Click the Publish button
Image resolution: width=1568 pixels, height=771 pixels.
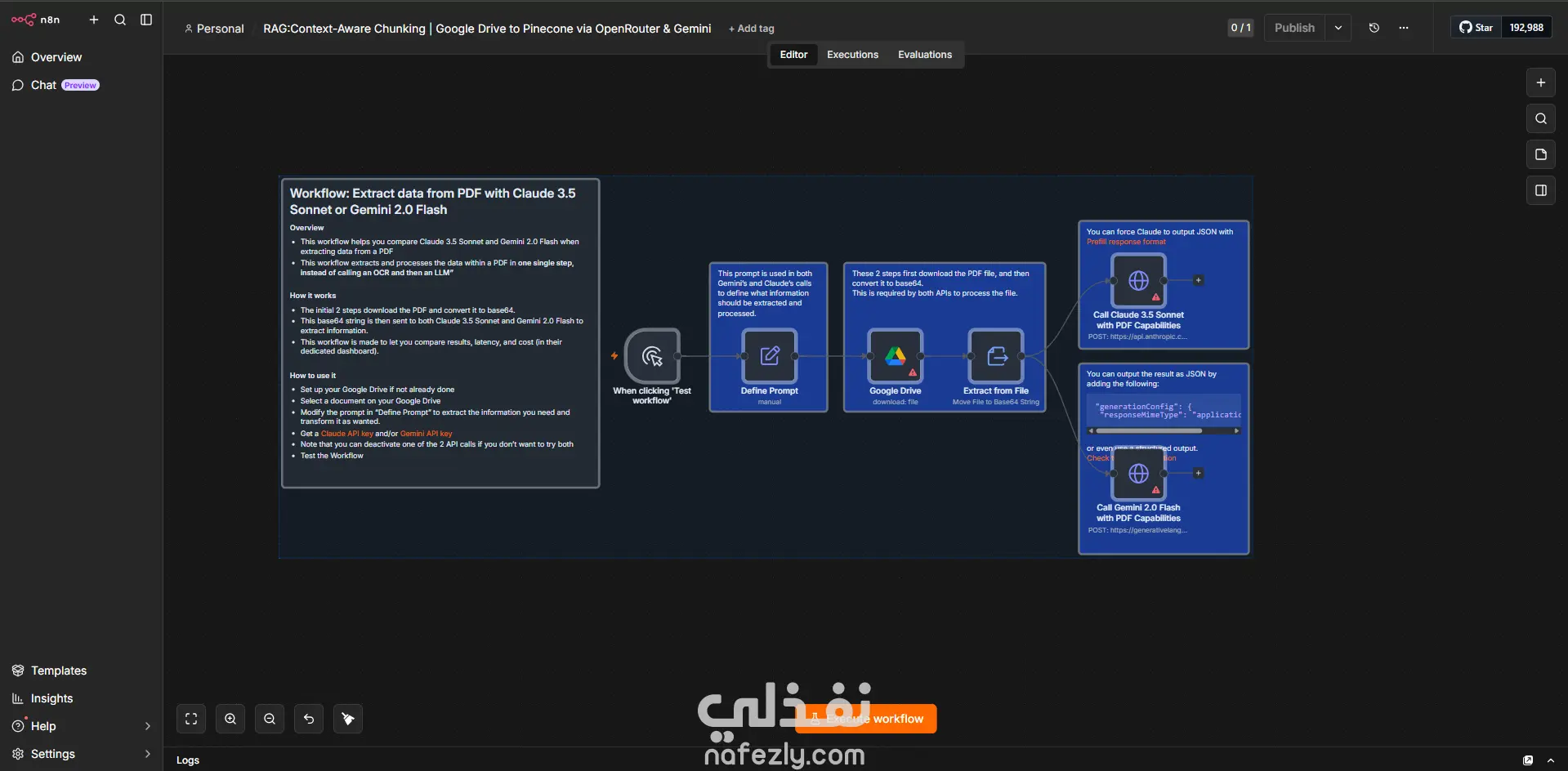click(1294, 28)
